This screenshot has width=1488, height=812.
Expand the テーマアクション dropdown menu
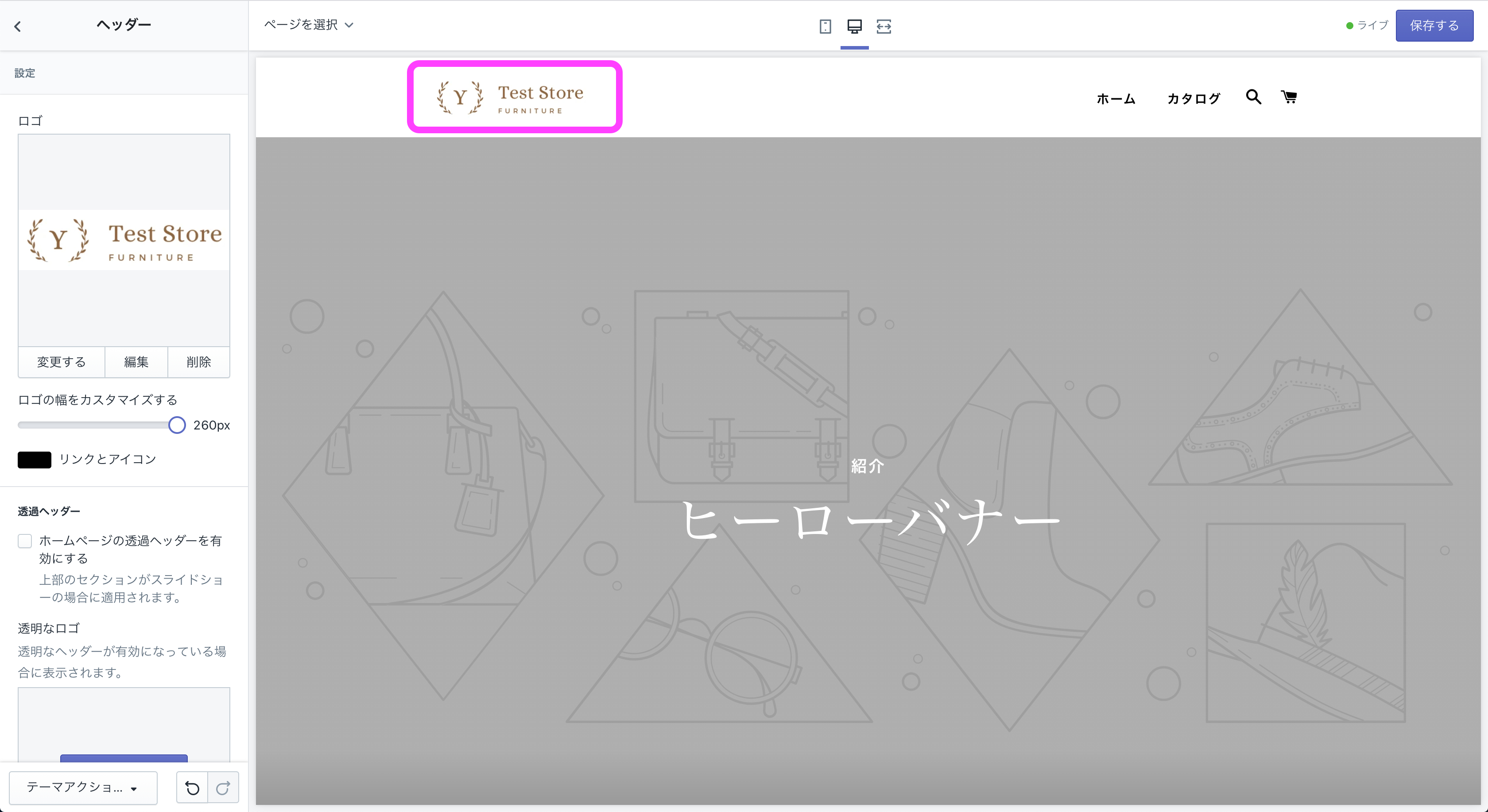(x=83, y=788)
